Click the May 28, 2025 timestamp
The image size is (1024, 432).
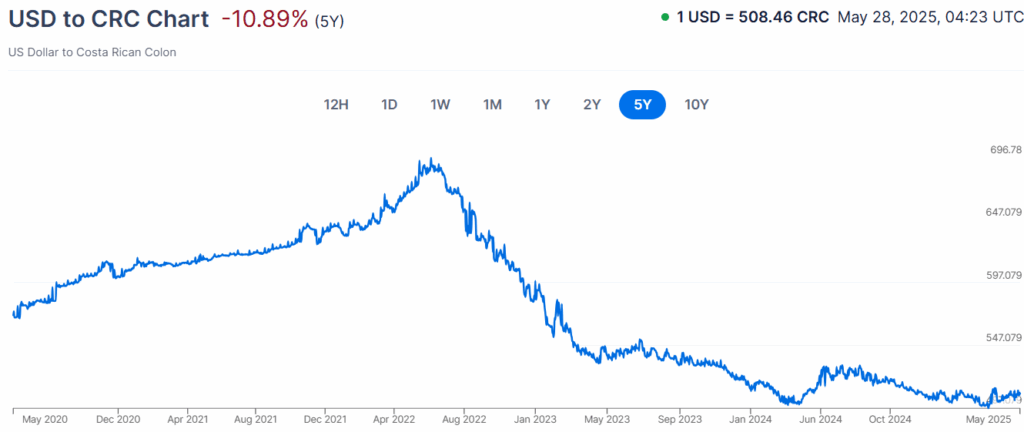[927, 17]
